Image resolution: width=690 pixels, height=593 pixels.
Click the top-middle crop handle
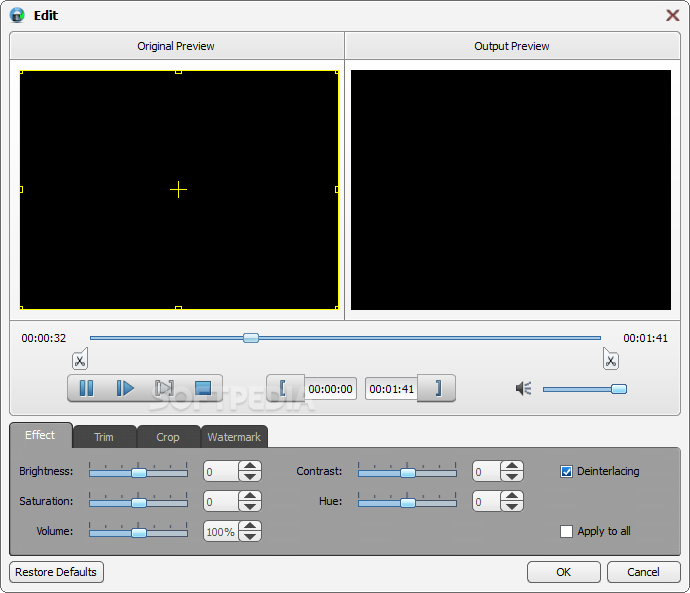click(x=178, y=72)
